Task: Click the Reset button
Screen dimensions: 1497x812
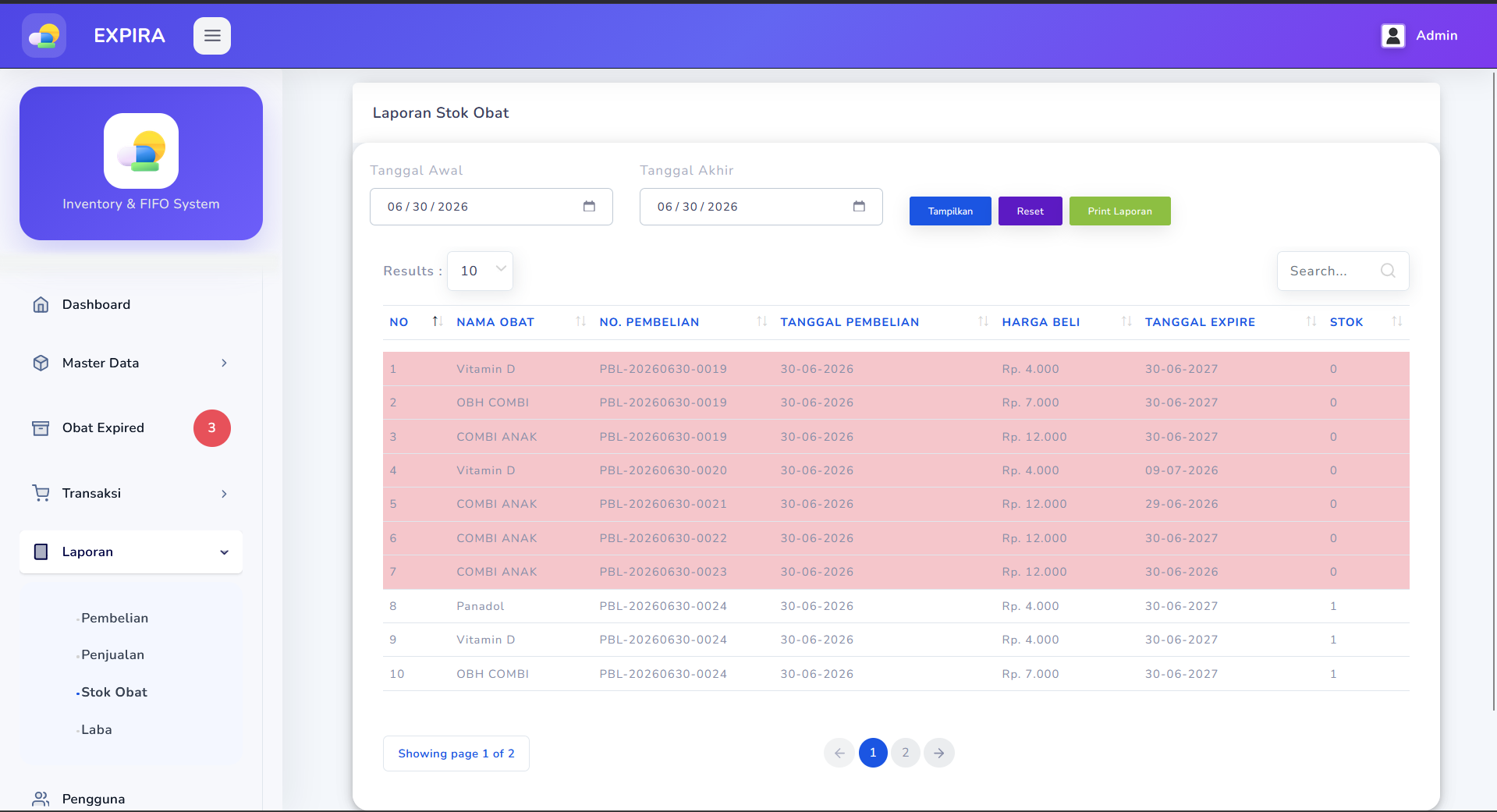Action: coord(1030,211)
